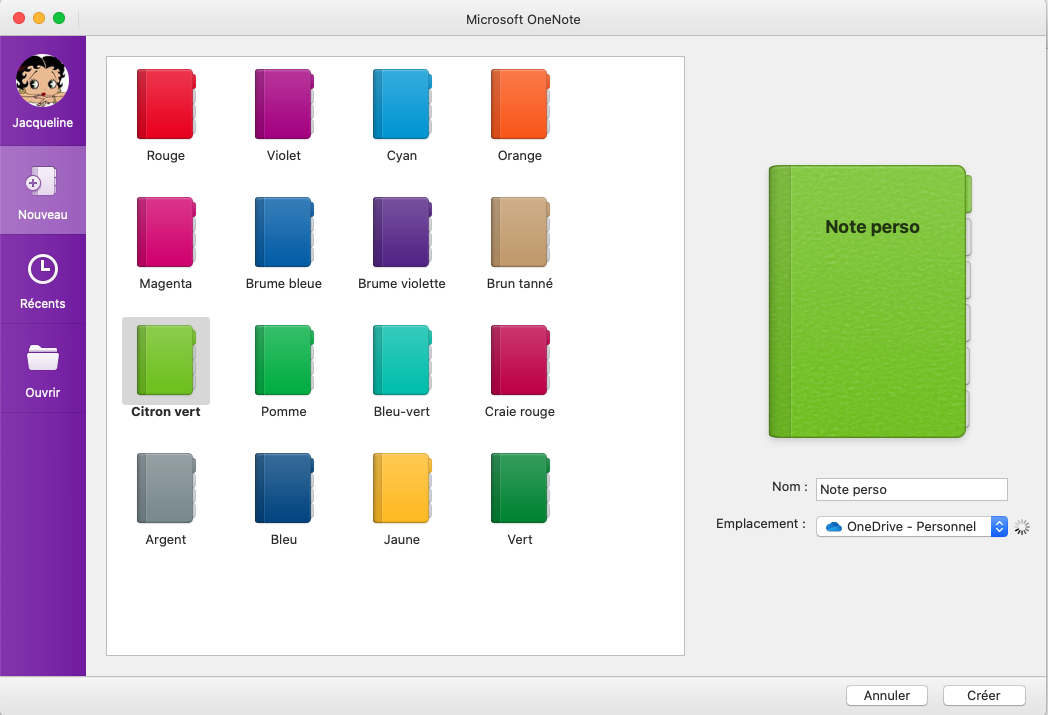1048x715 pixels.
Task: Choose the Violet notebook color
Action: 284,105
